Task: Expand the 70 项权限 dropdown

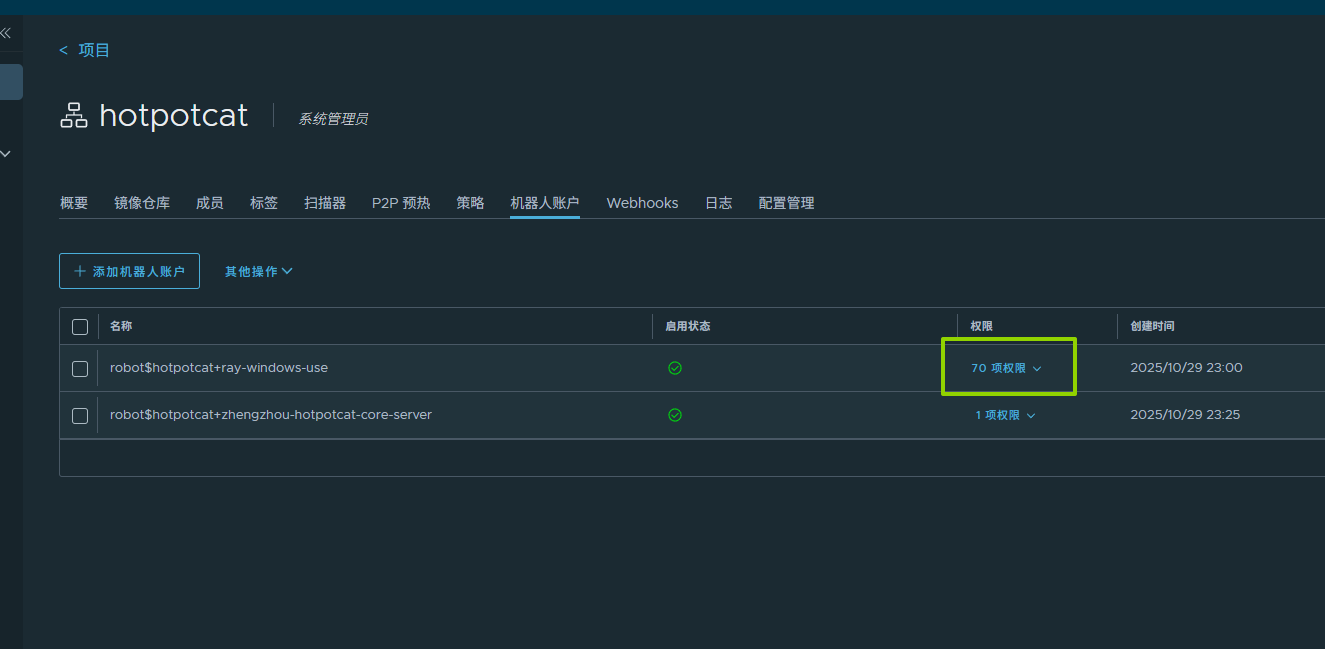Action: click(1006, 368)
